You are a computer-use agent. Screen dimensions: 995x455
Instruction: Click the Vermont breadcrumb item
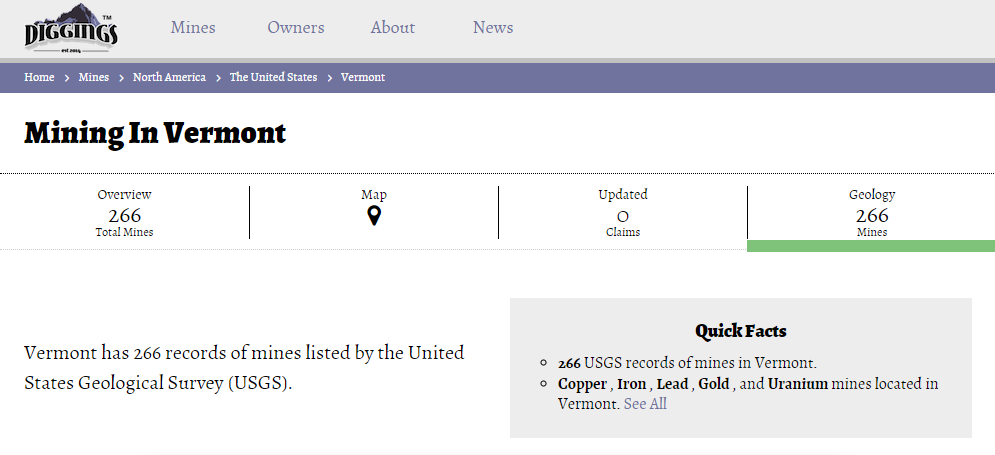click(362, 77)
